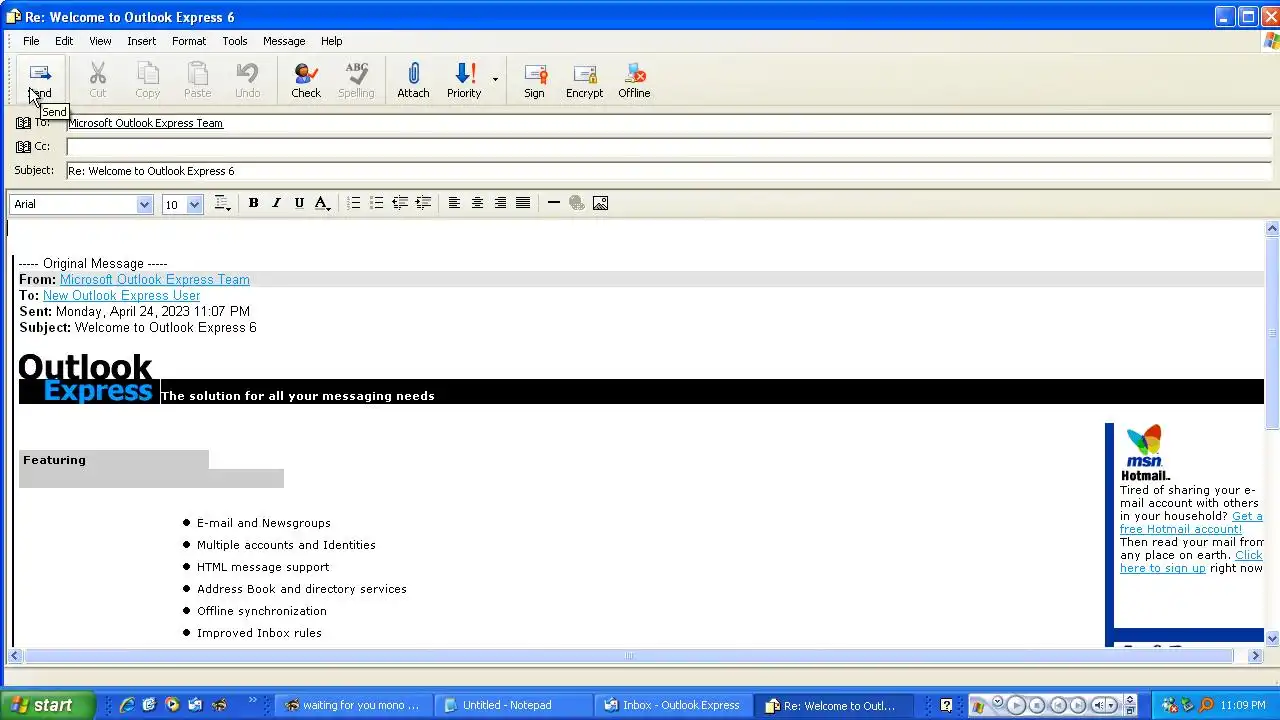
Task: Click the taskbar media player mute button
Action: 1100,705
